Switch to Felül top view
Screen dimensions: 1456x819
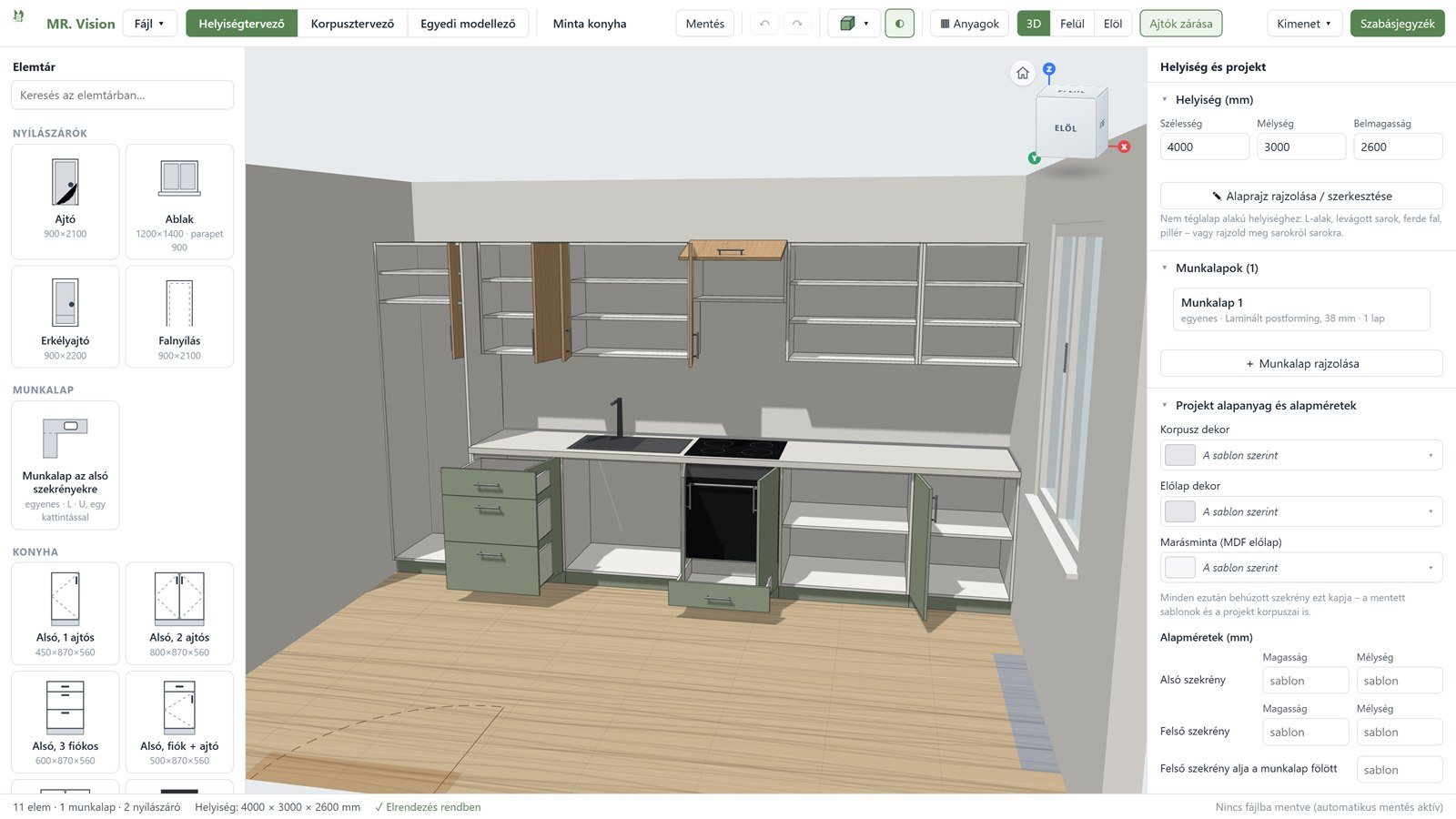pyautogui.click(x=1072, y=24)
